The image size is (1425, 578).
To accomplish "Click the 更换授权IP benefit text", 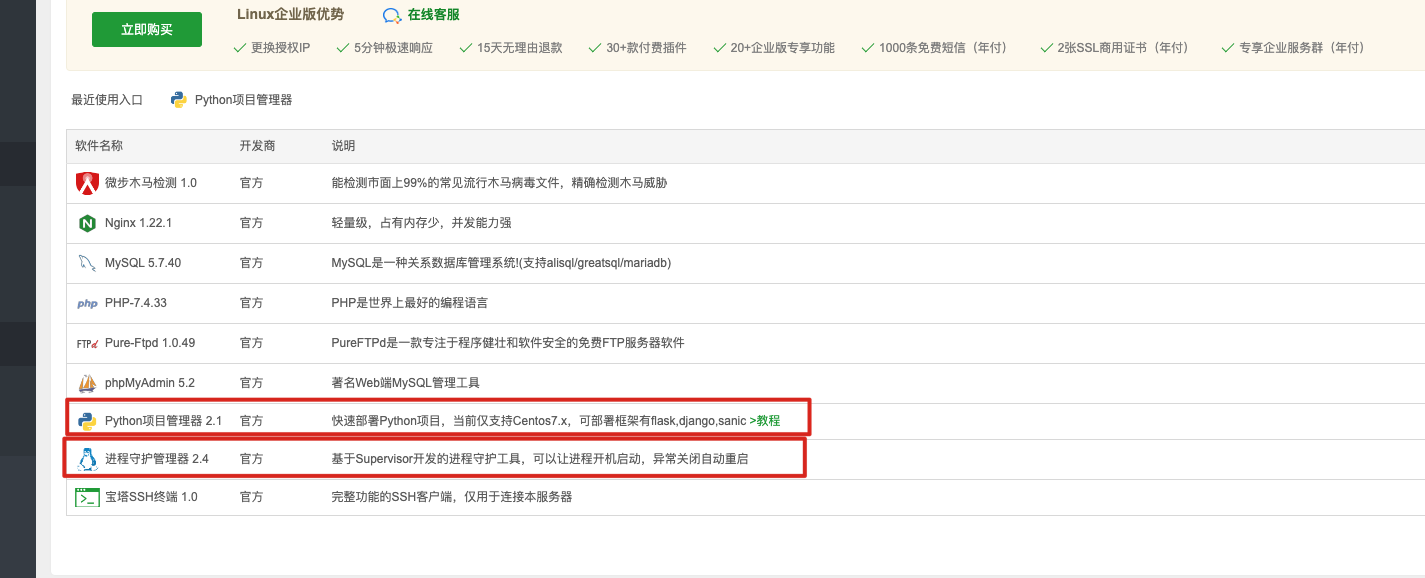I will [279, 48].
